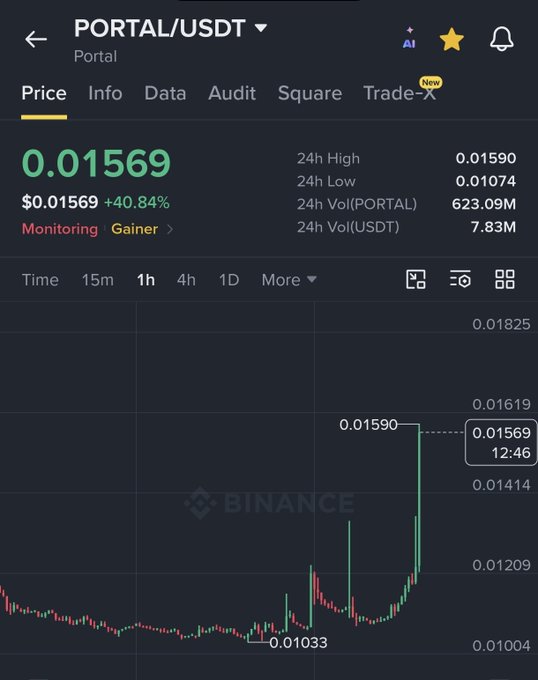Viewport: 538px width, 680px height.
Task: Open price alert bell icon
Action: tap(502, 39)
